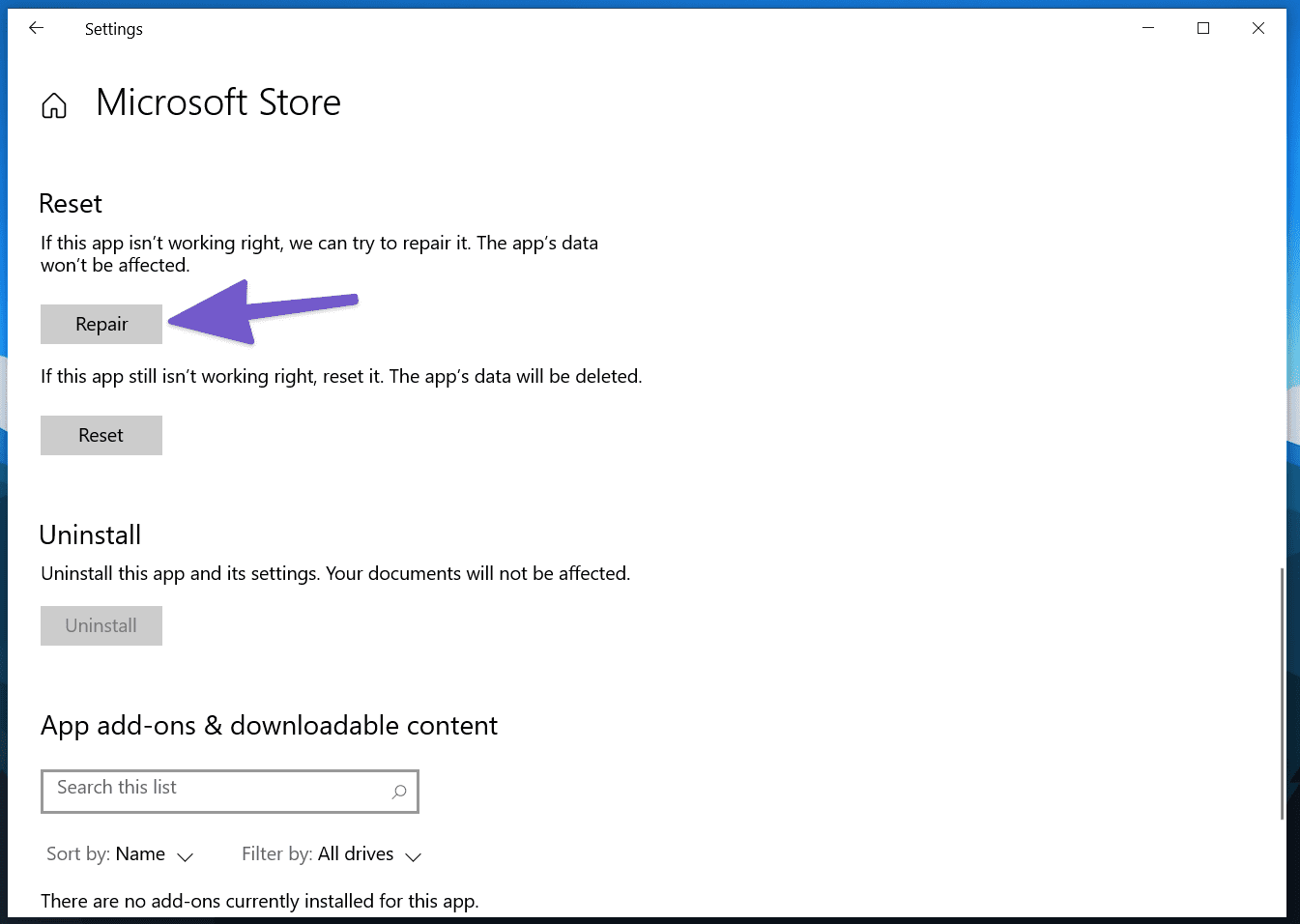Minimize the Settings window
The height and width of the screenshot is (924, 1300).
tap(1148, 28)
